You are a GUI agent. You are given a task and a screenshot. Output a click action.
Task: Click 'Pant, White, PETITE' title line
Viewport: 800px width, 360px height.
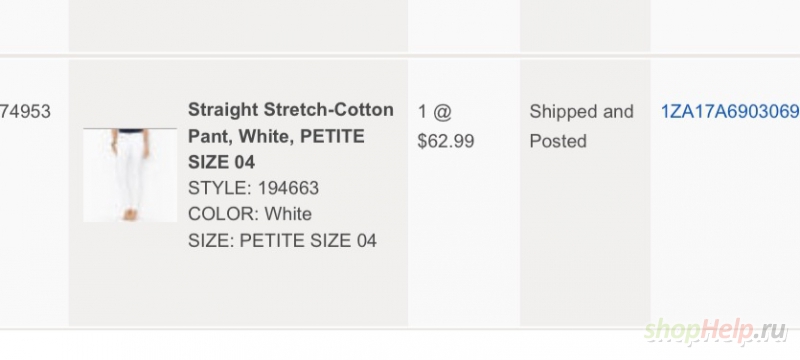point(276,136)
